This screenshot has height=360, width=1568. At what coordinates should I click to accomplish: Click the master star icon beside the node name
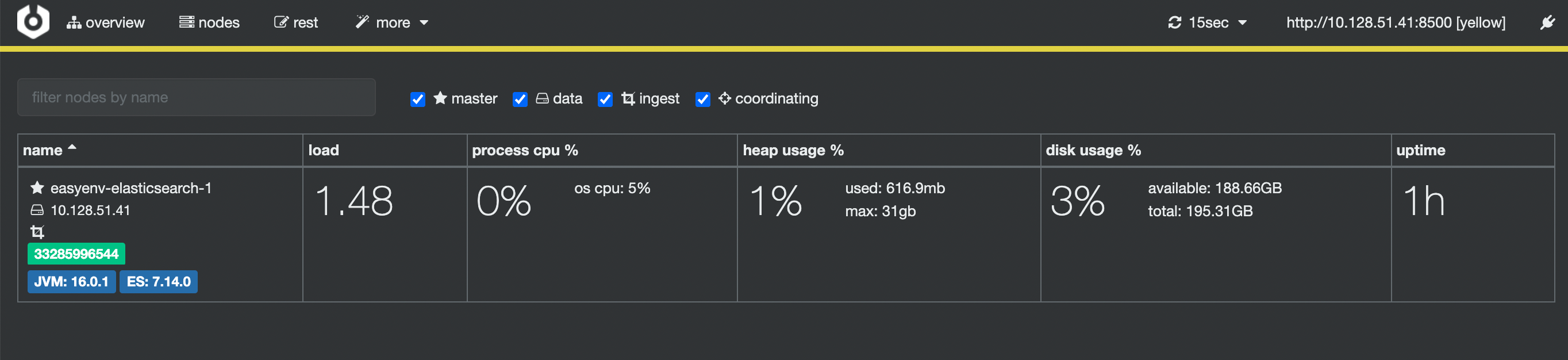(x=37, y=187)
